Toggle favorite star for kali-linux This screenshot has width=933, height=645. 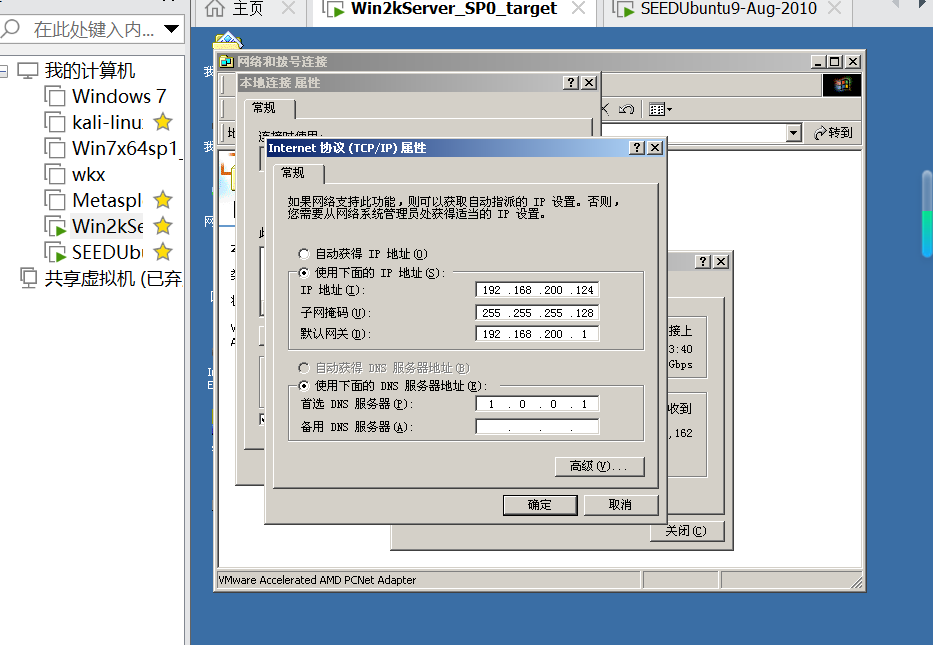point(163,123)
